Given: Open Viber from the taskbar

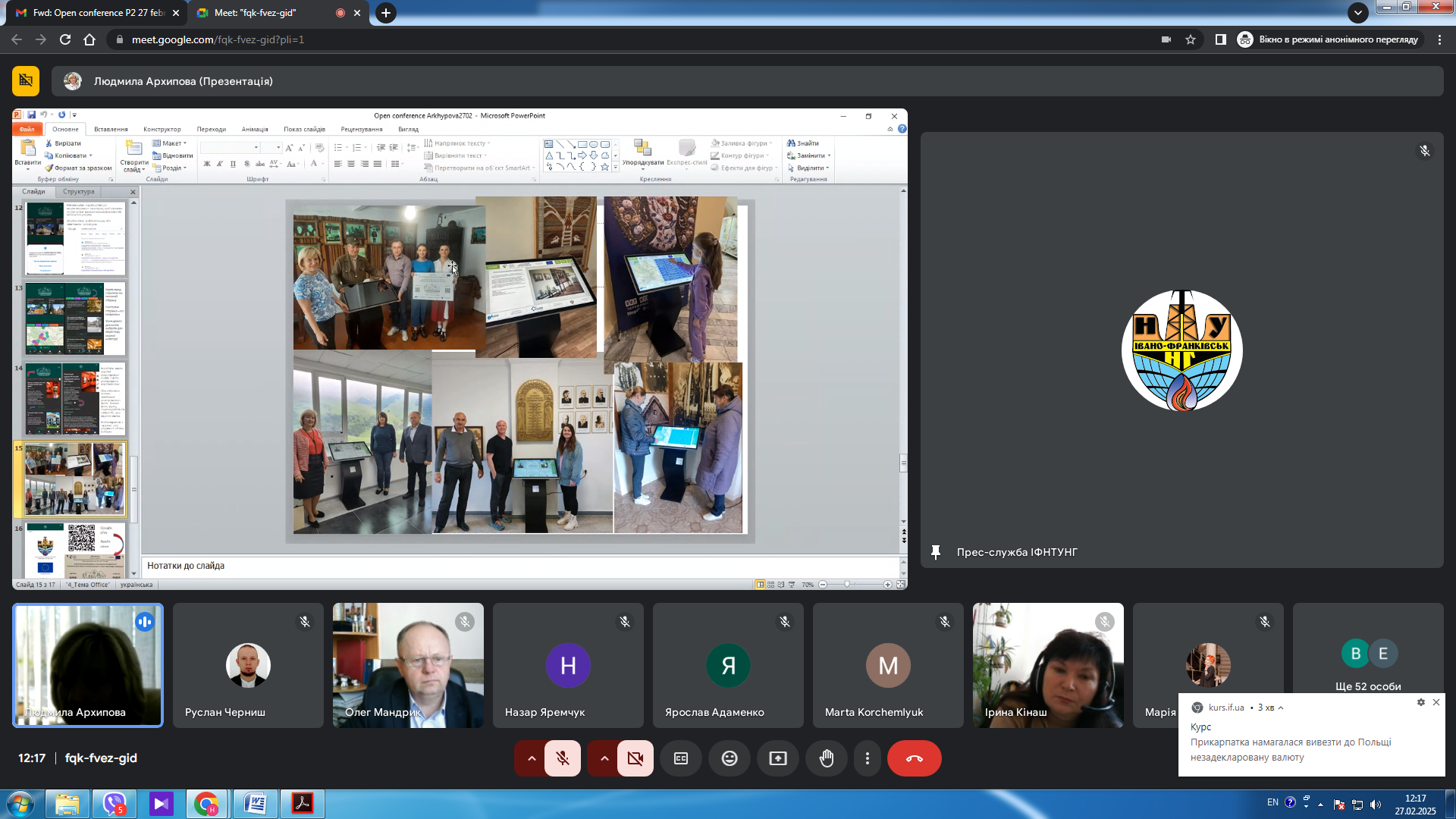Looking at the screenshot, I should [115, 804].
